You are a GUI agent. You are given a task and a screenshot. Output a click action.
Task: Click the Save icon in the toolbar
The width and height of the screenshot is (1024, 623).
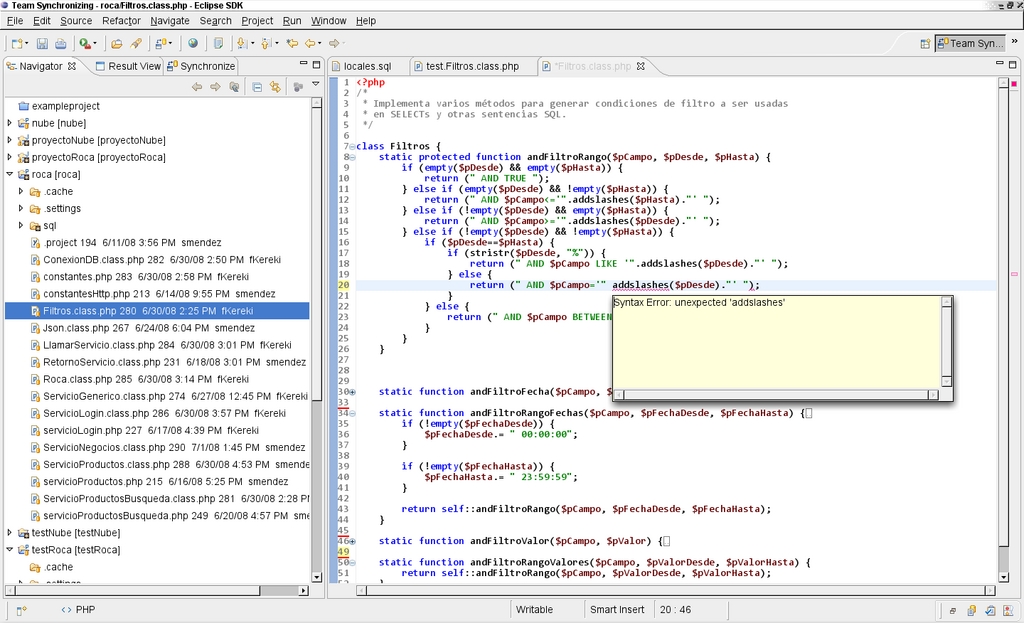click(x=42, y=44)
